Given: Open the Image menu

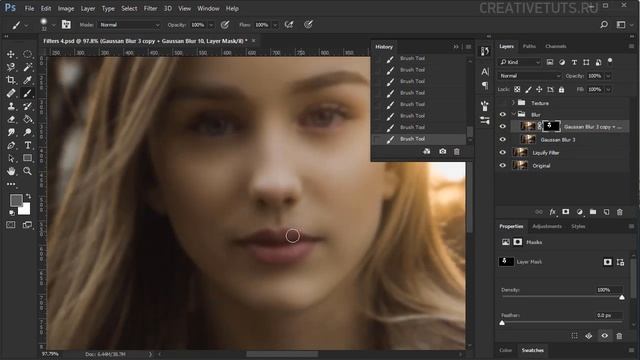Looking at the screenshot, I should coord(66,9).
